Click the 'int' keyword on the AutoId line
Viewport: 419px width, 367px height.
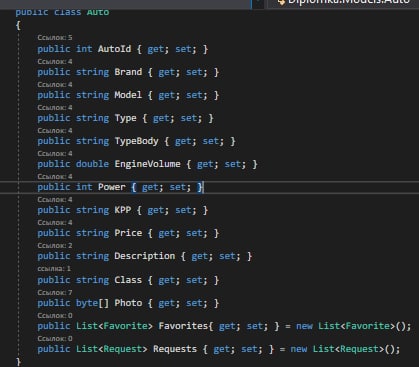84,49
